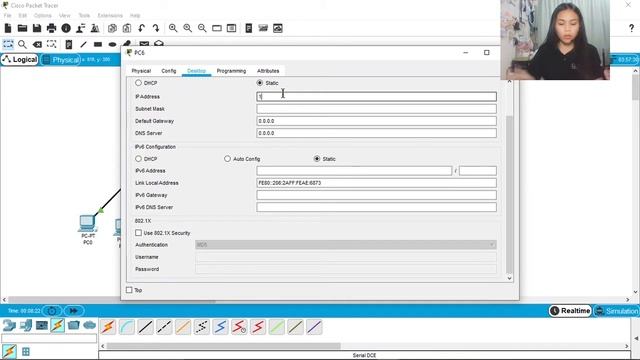The width and height of the screenshot is (640, 360).
Task: Pick the Delete tool
Action: tap(37, 44)
